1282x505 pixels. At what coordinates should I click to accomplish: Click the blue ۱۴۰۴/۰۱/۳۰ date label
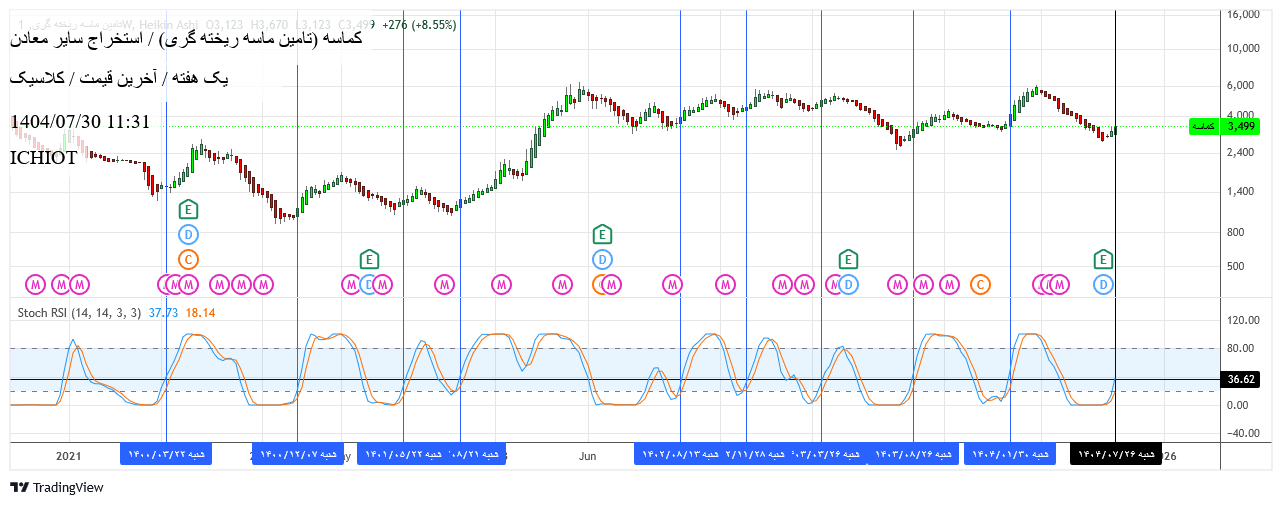click(1010, 454)
